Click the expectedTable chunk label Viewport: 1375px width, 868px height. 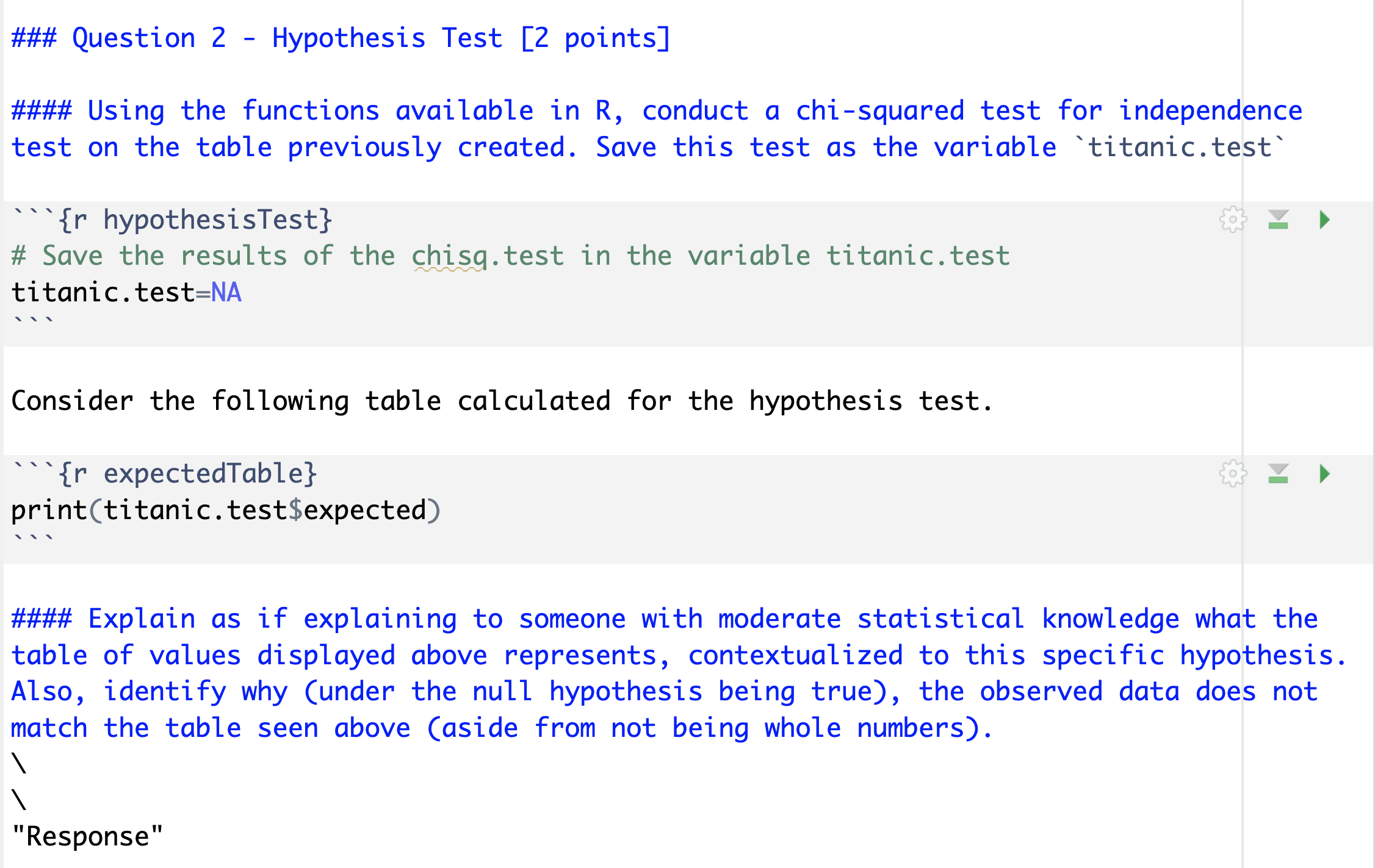[x=209, y=473]
